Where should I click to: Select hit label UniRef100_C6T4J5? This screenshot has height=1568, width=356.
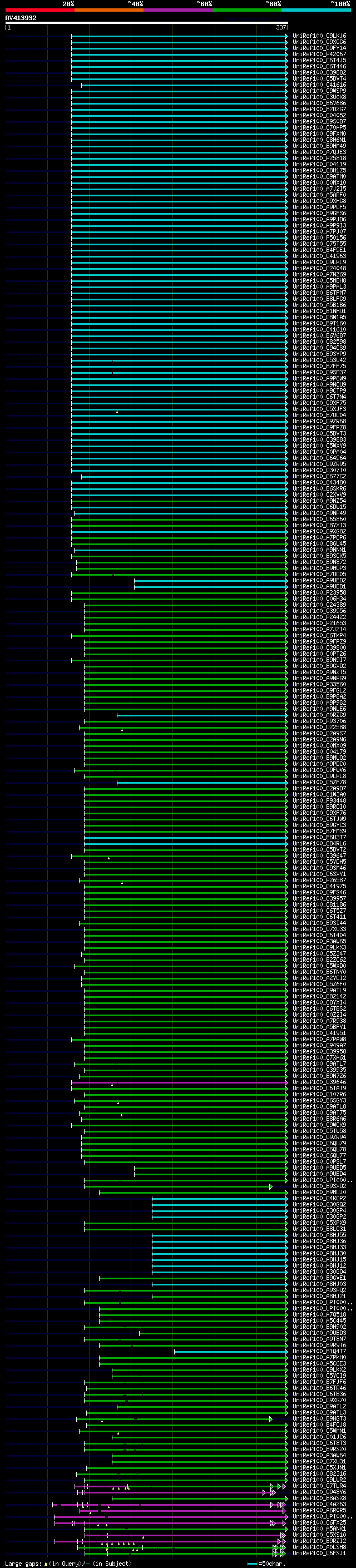319,60
